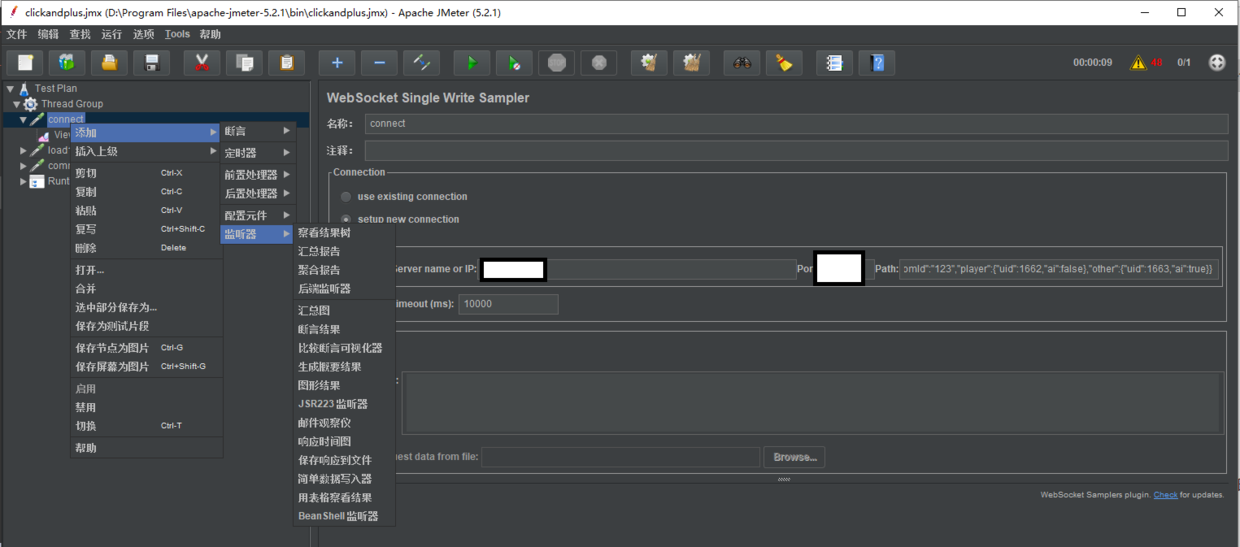Viewport: 1240px width, 547px height.
Task: Click the timeout field showing 10000
Action: [x=508, y=304]
